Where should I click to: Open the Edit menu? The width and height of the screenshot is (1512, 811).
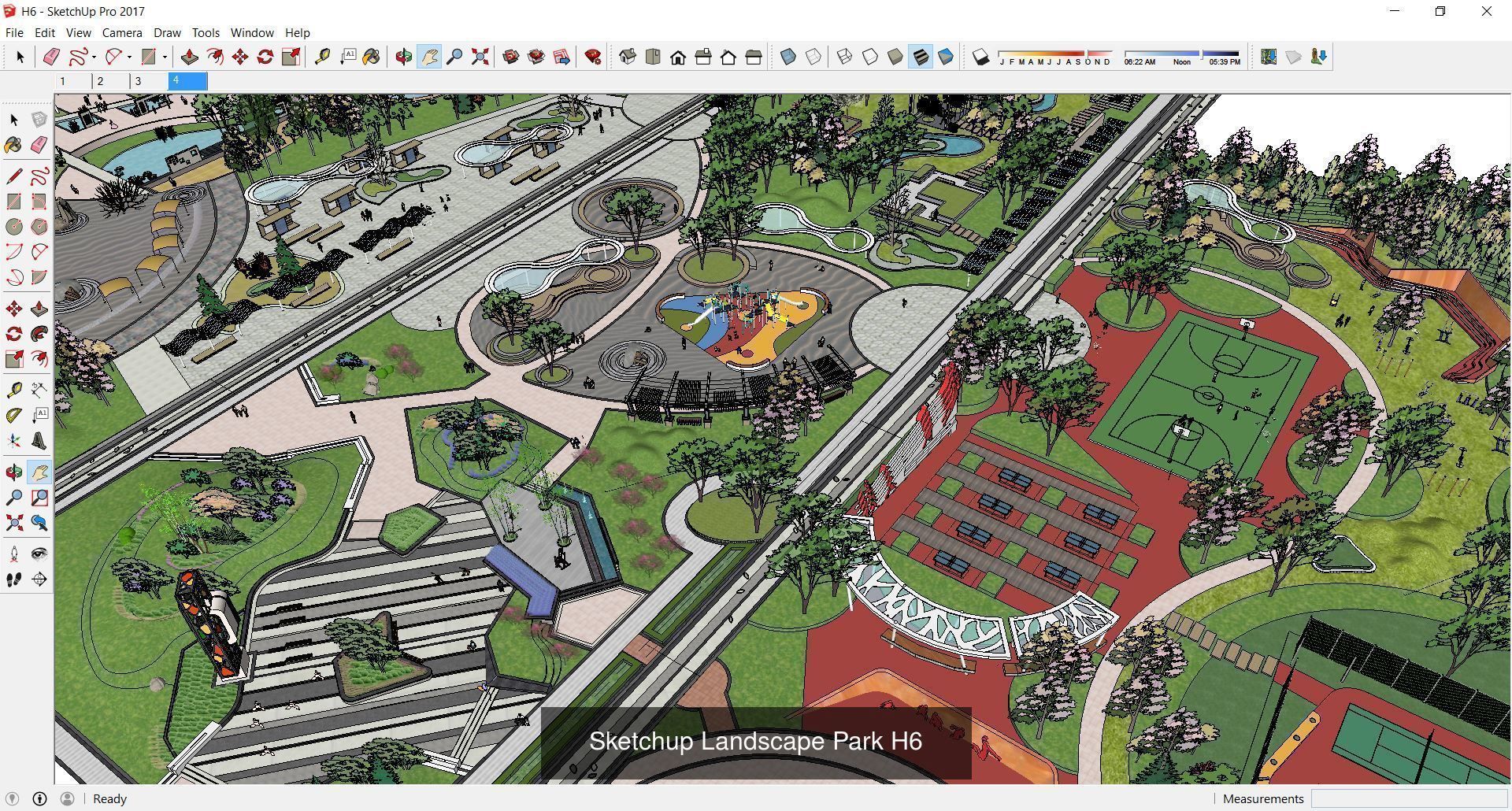[x=45, y=32]
